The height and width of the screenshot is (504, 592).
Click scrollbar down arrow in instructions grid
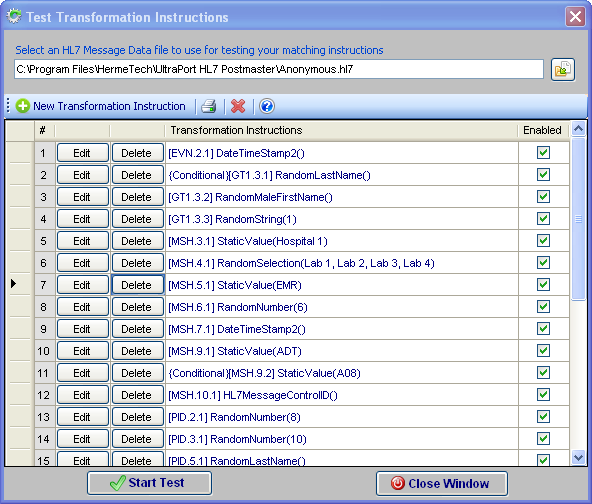578,458
